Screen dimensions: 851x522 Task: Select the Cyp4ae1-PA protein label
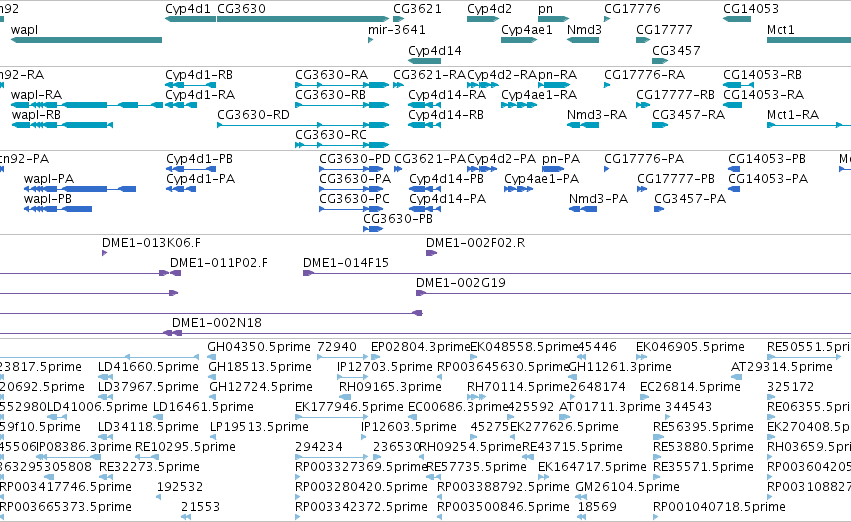tap(542, 179)
